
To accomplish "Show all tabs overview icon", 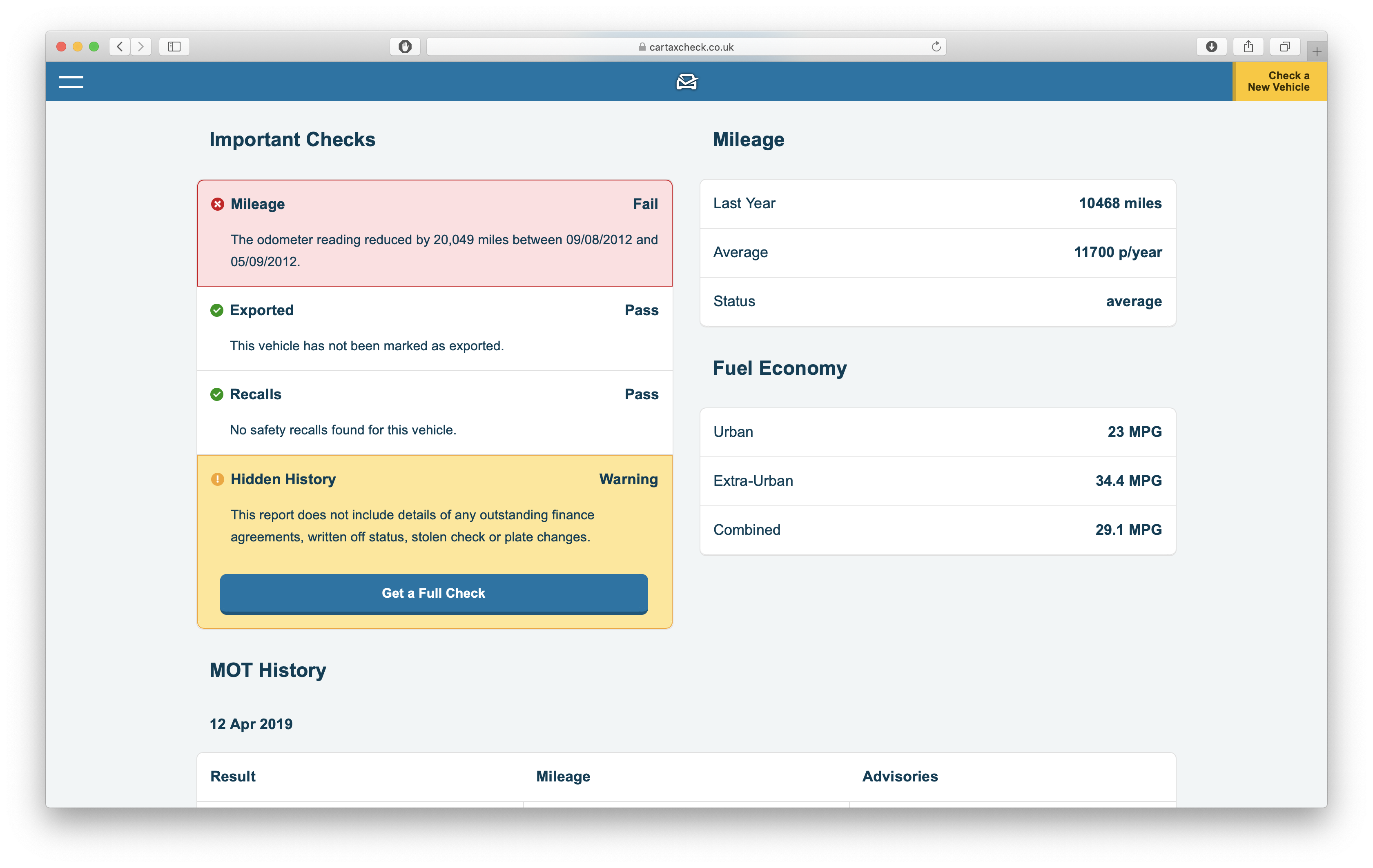I will [x=1285, y=47].
